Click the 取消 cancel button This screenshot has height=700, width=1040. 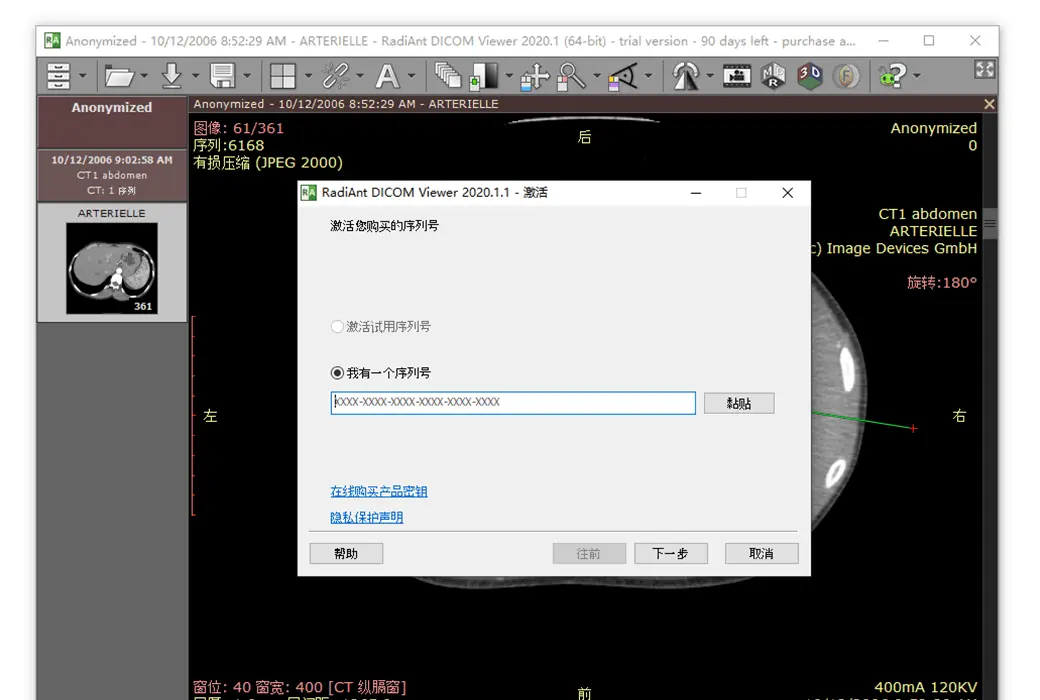761,553
